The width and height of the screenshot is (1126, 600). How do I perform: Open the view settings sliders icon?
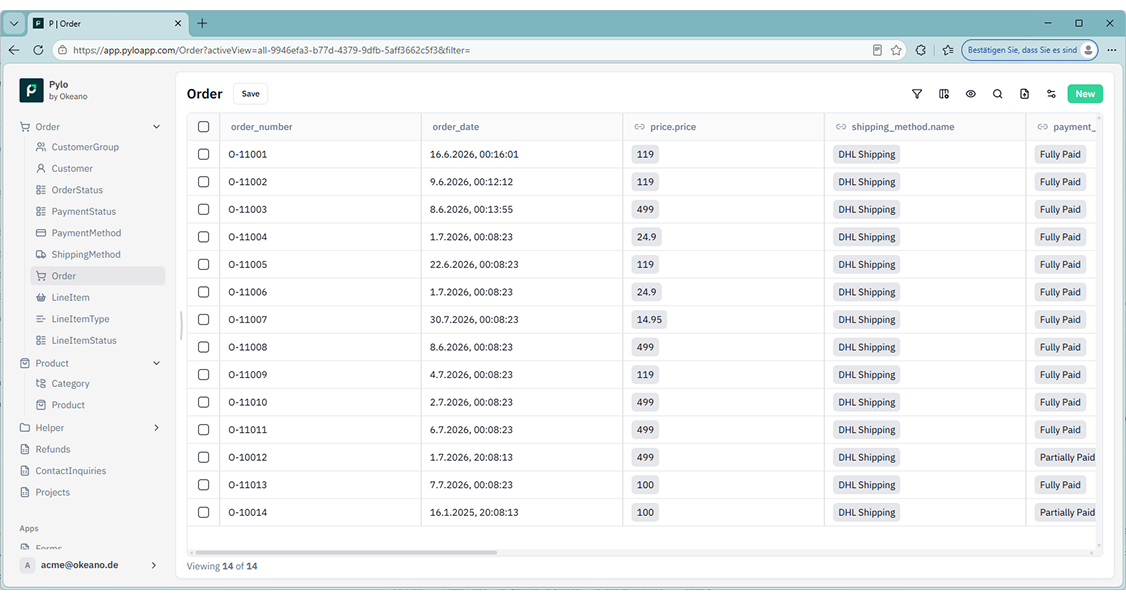[x=1051, y=94]
